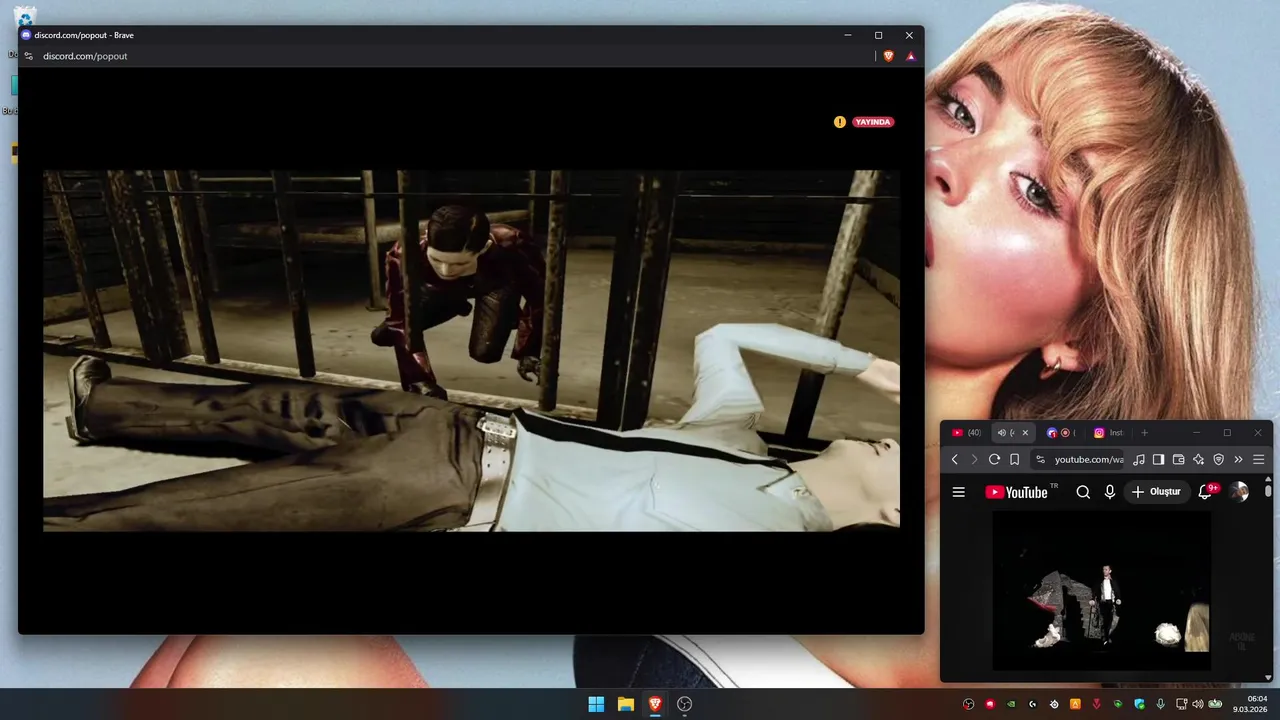Click the YouTube logo to go home
This screenshot has height=720, width=1280.
[1016, 492]
